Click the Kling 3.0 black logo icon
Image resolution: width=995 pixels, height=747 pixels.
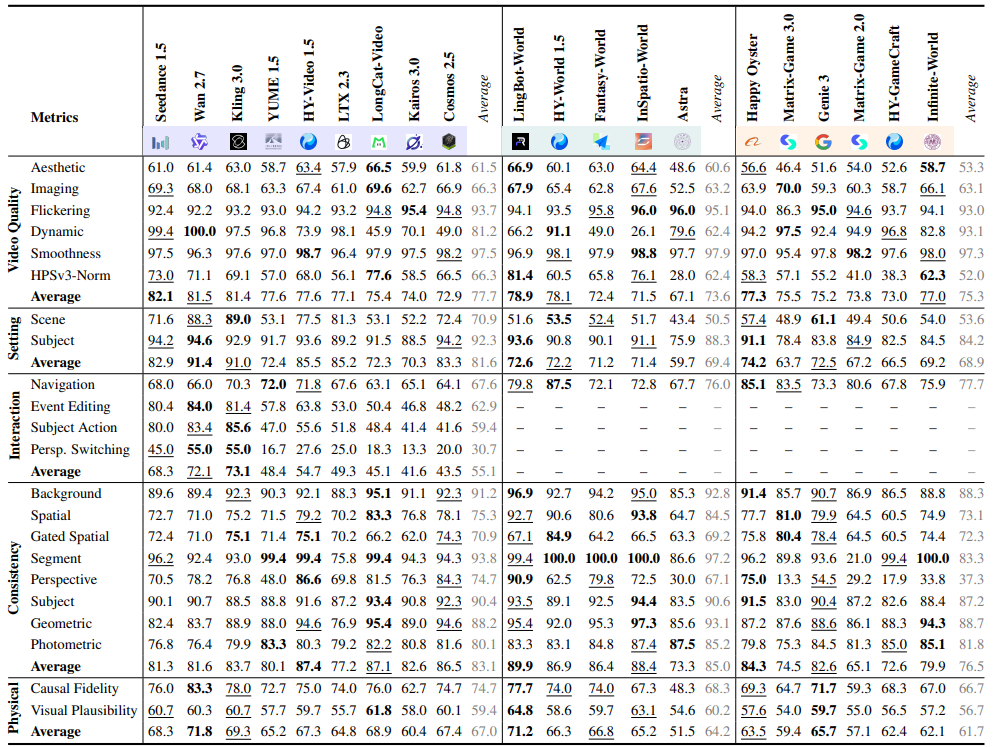[238, 142]
